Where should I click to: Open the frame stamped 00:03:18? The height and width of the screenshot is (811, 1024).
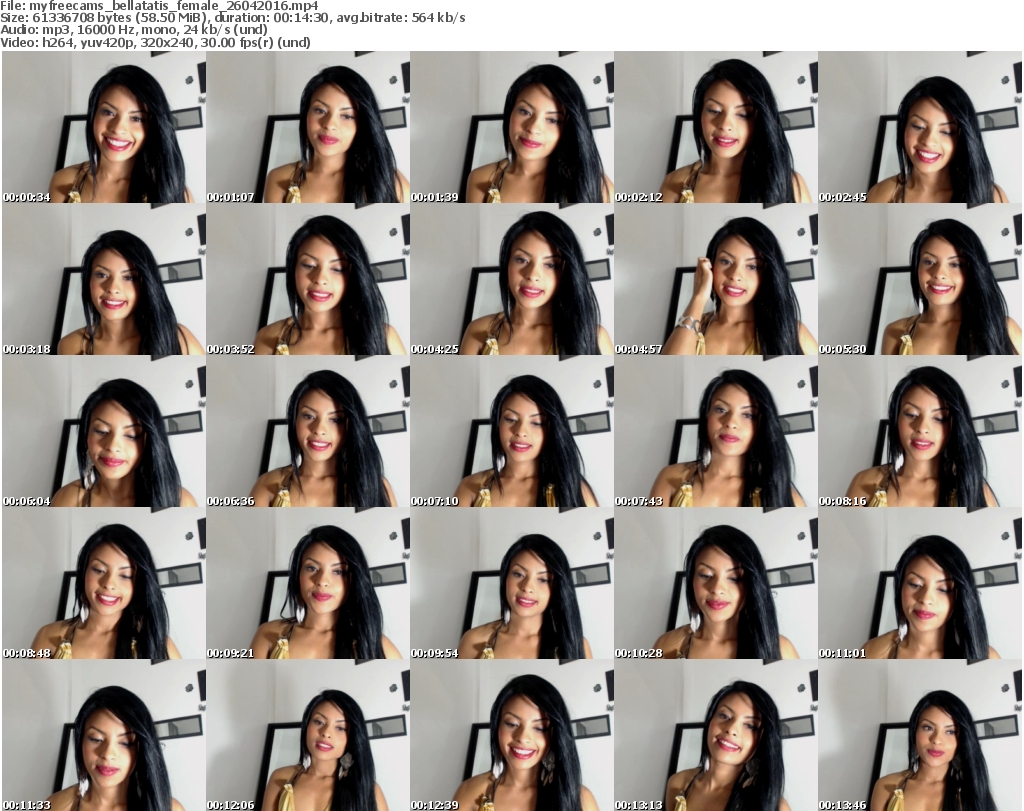[x=104, y=279]
